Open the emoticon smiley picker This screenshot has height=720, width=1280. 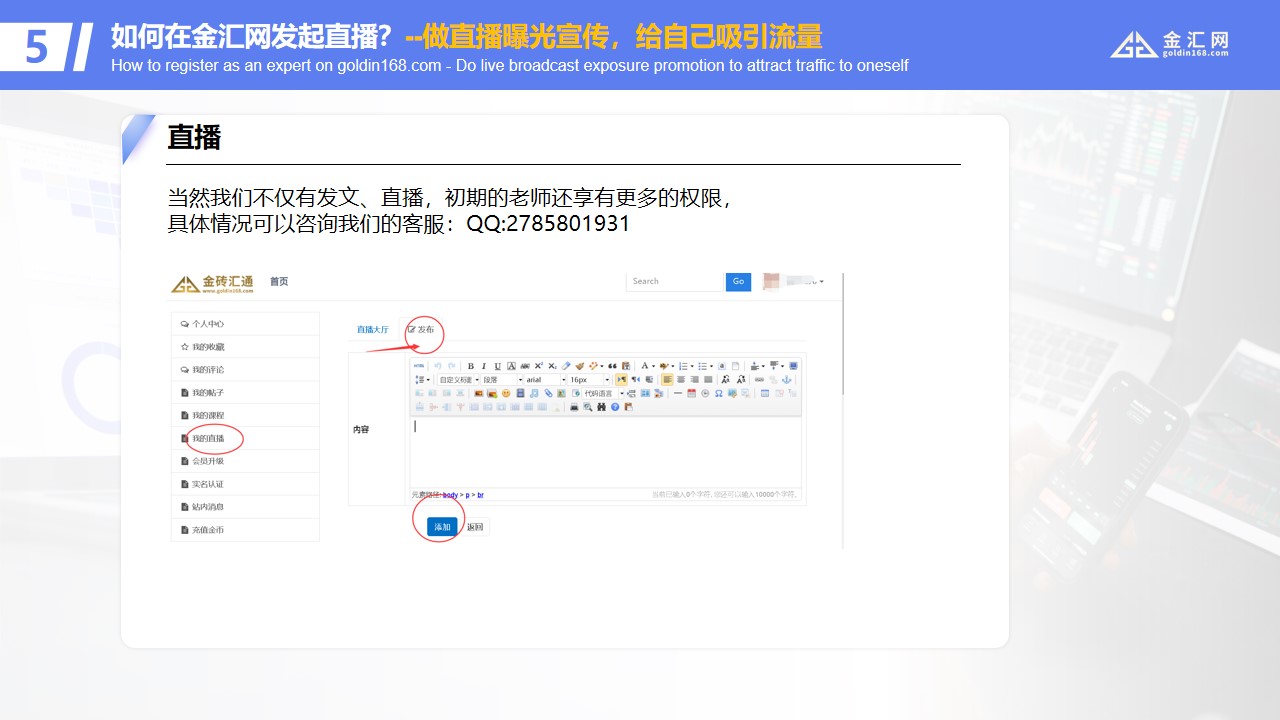point(506,393)
